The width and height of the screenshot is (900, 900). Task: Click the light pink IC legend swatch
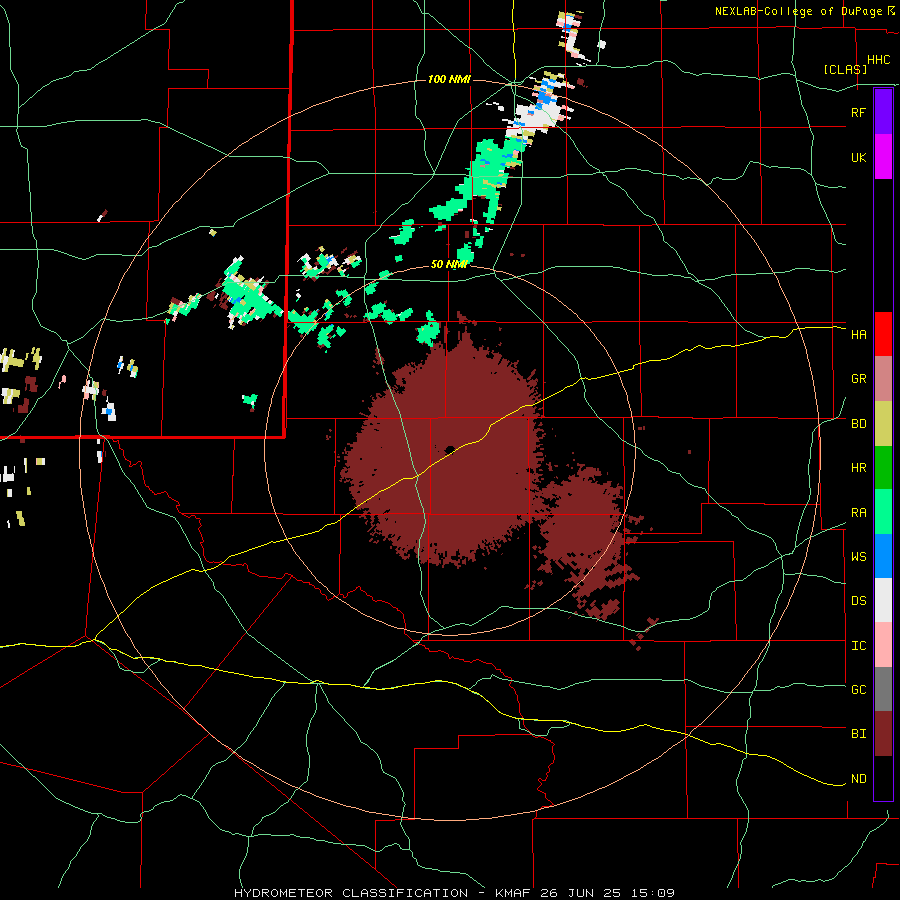pyautogui.click(x=883, y=645)
